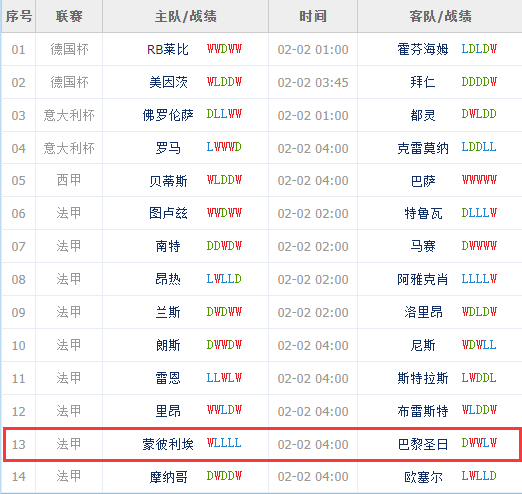Click away team 尼斯
The width and height of the screenshot is (522, 494).
pyautogui.click(x=423, y=345)
